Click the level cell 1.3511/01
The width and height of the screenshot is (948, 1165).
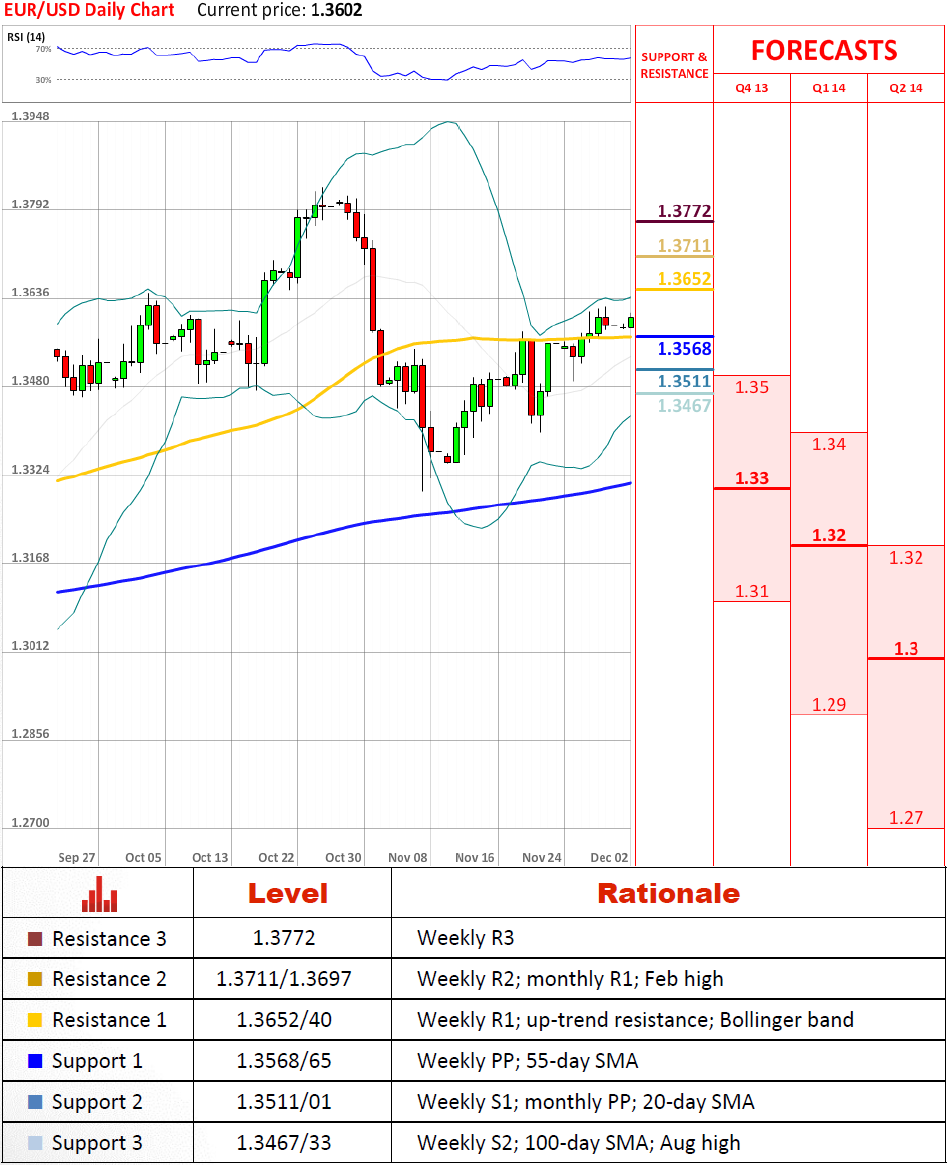[x=284, y=1101]
